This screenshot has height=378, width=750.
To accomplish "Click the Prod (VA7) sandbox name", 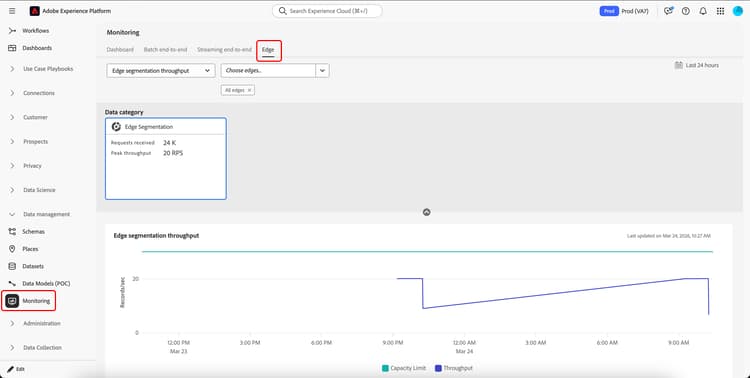I will click(x=635, y=11).
